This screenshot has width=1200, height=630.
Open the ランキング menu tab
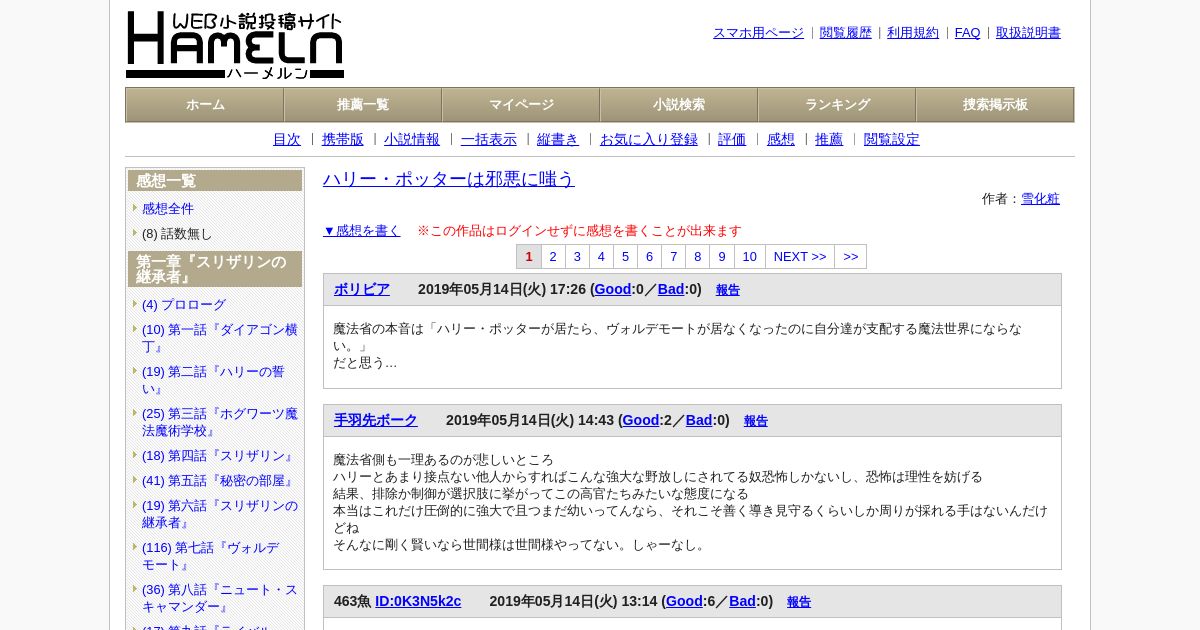[837, 105]
